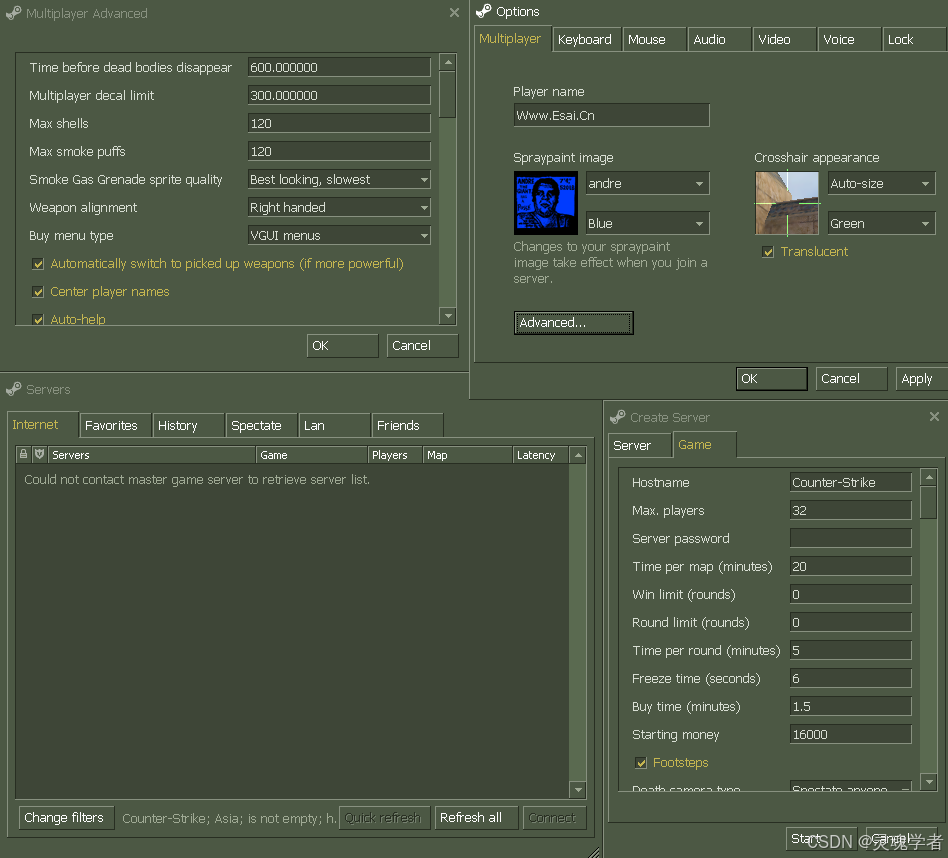Screen dimensions: 948x858
Task: Switch to the Server tab in Create Server
Action: (640, 446)
